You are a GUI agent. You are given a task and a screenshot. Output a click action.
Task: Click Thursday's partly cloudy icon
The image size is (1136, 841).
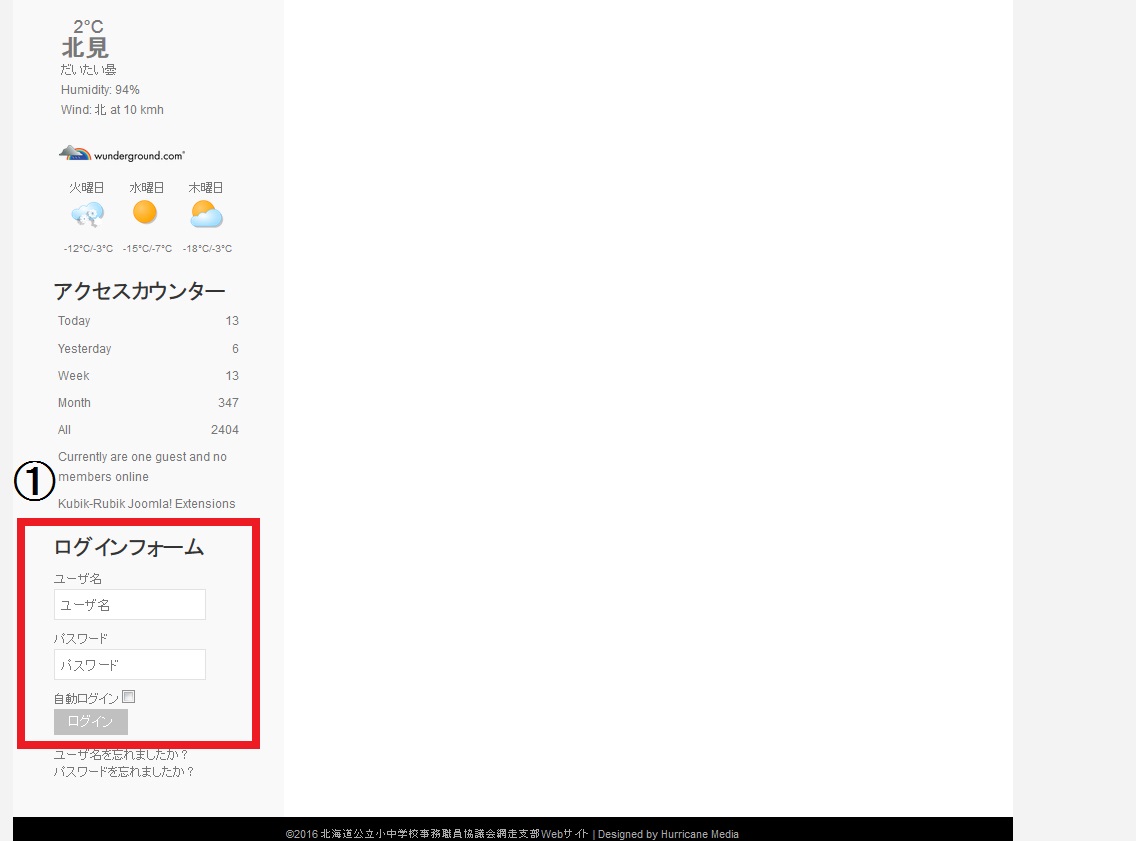click(x=206, y=214)
